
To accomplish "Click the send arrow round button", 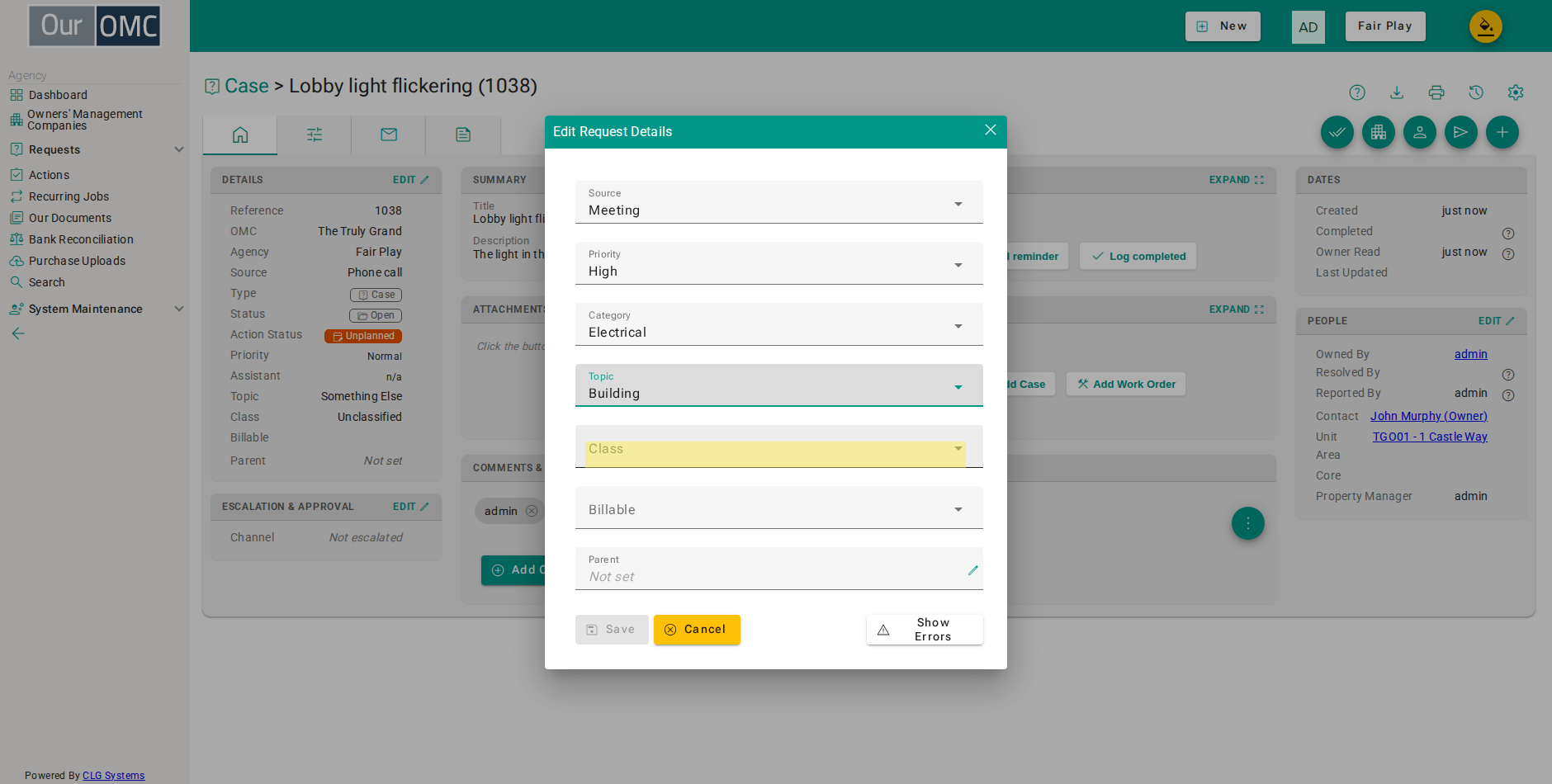I will click(1461, 132).
